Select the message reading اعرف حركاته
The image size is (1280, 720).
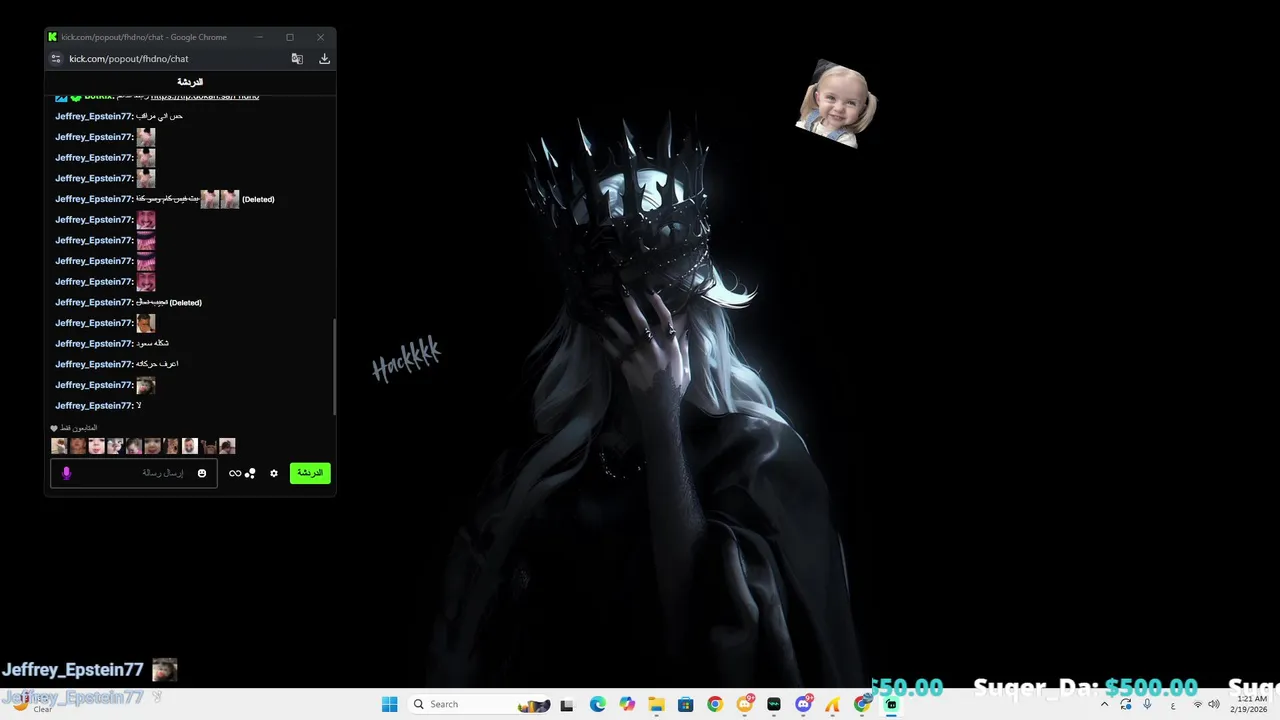point(157,364)
